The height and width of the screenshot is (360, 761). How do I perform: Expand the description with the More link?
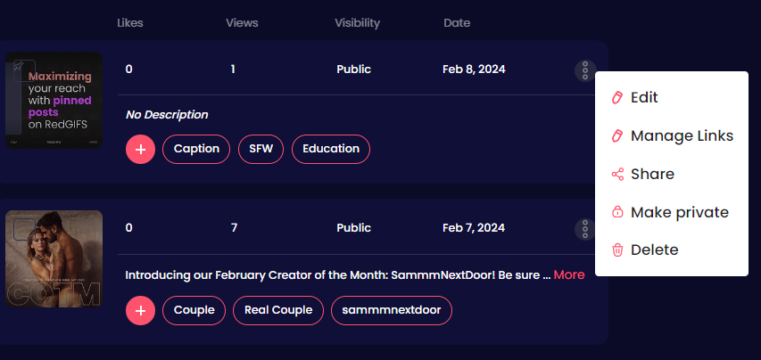point(569,275)
